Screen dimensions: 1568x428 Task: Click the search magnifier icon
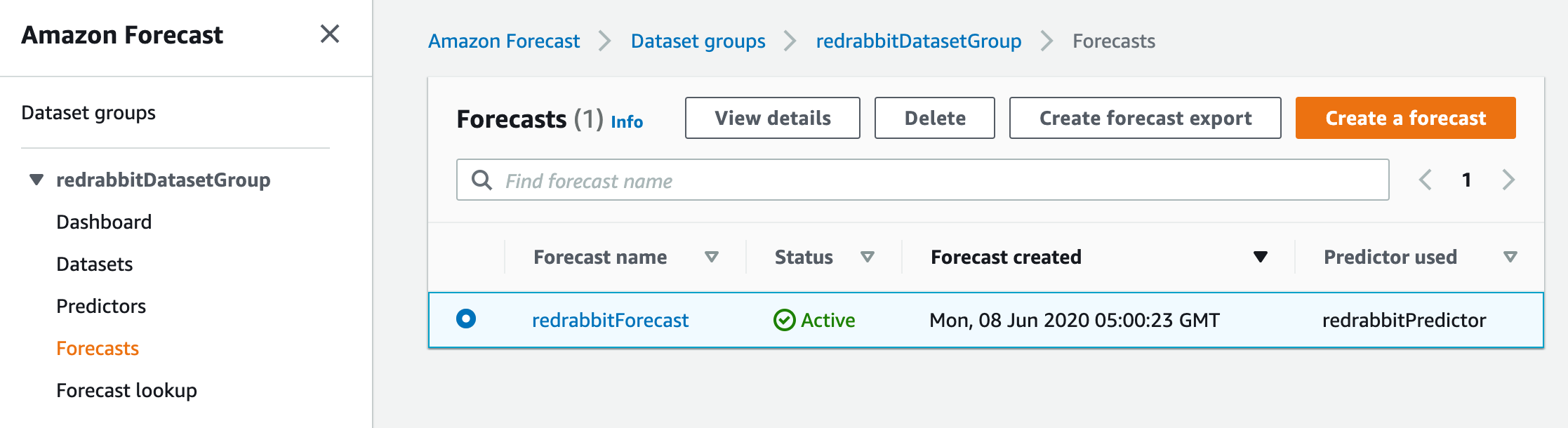pos(481,180)
